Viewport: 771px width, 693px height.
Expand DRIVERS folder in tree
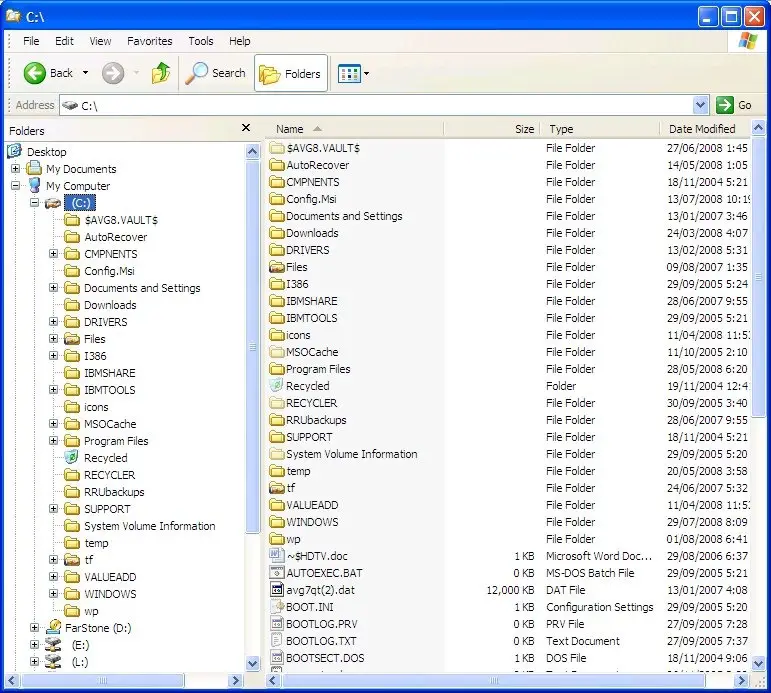tap(54, 322)
